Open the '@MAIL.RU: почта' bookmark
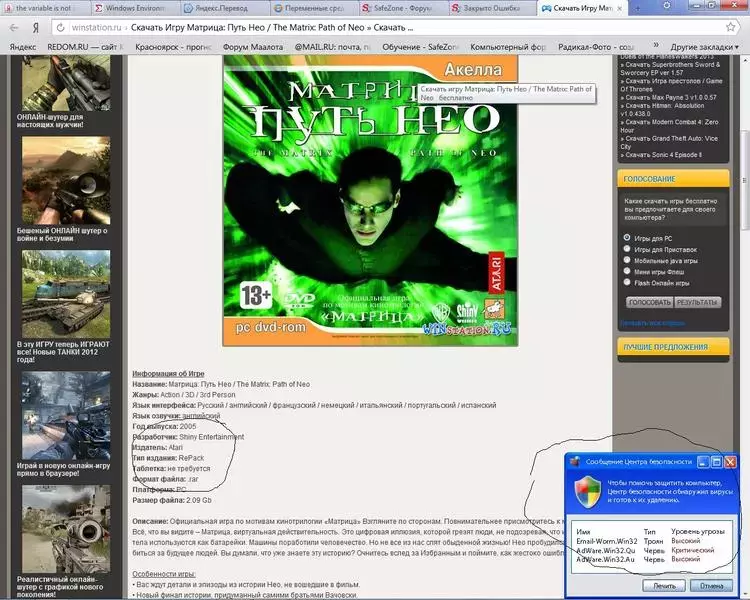Viewport: 750px width, 600px height. point(332,47)
